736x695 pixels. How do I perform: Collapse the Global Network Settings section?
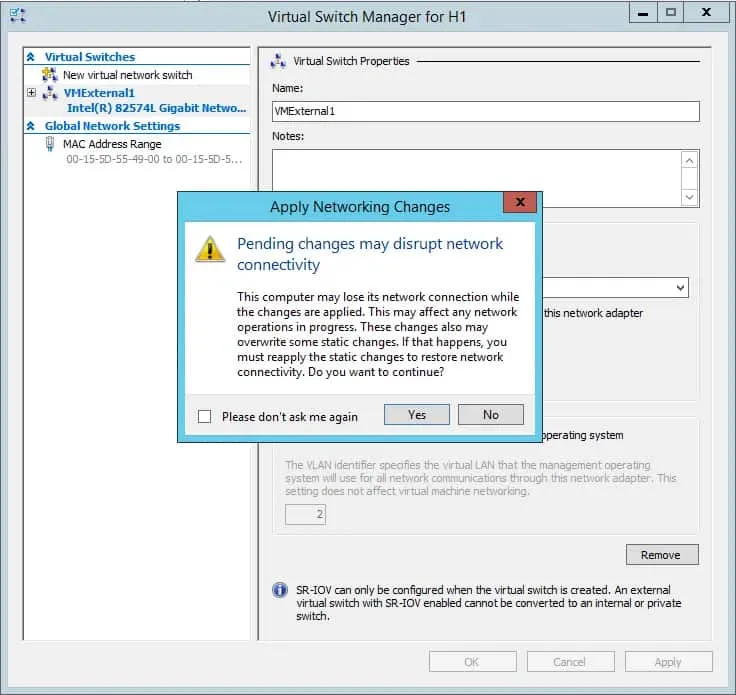[31, 127]
